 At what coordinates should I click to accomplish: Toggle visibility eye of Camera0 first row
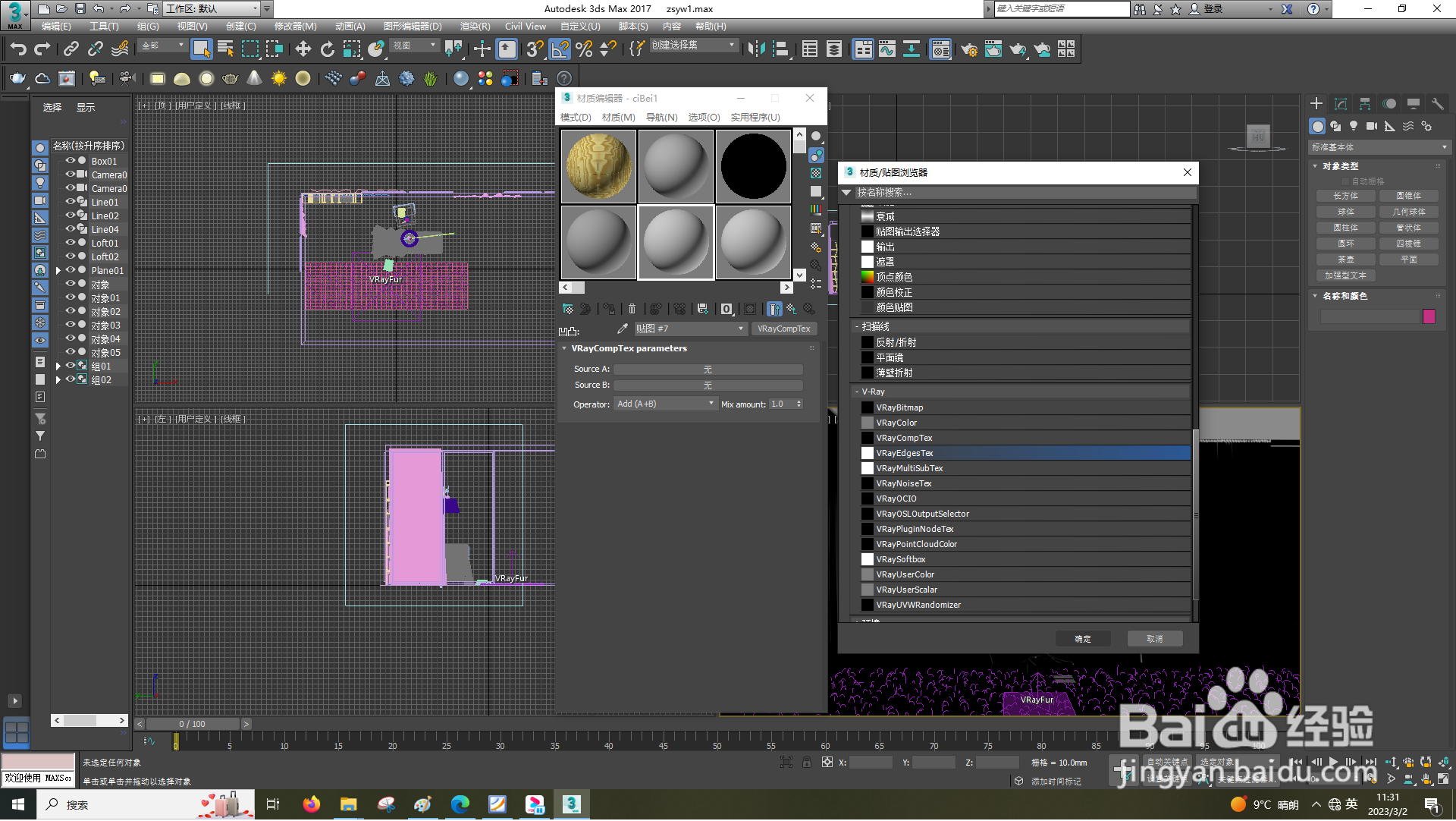tap(71, 175)
